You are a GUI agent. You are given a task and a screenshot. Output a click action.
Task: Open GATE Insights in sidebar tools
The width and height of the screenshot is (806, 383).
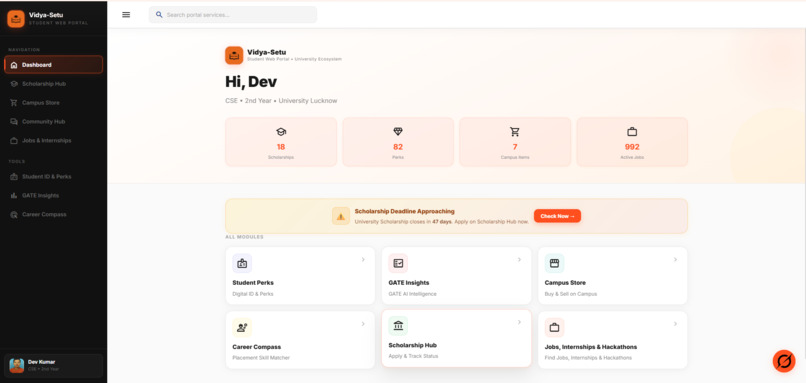53,195
